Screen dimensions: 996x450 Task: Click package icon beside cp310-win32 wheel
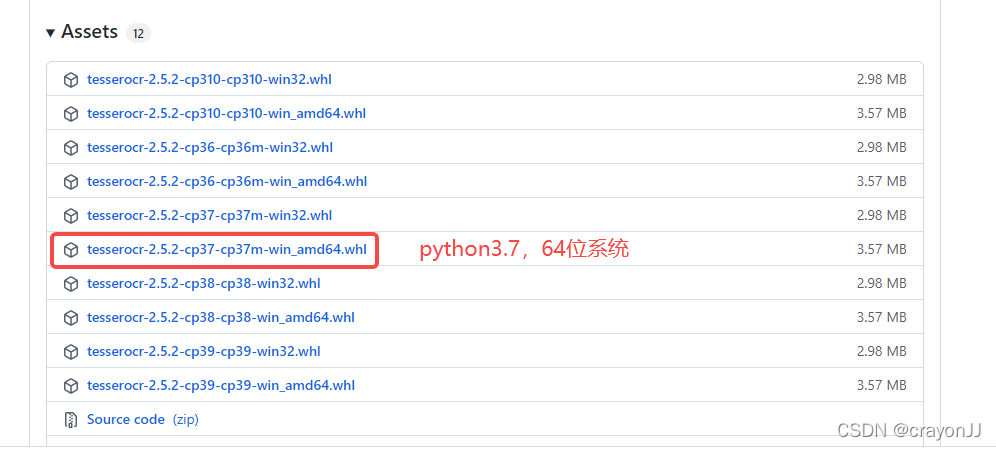pos(71,80)
